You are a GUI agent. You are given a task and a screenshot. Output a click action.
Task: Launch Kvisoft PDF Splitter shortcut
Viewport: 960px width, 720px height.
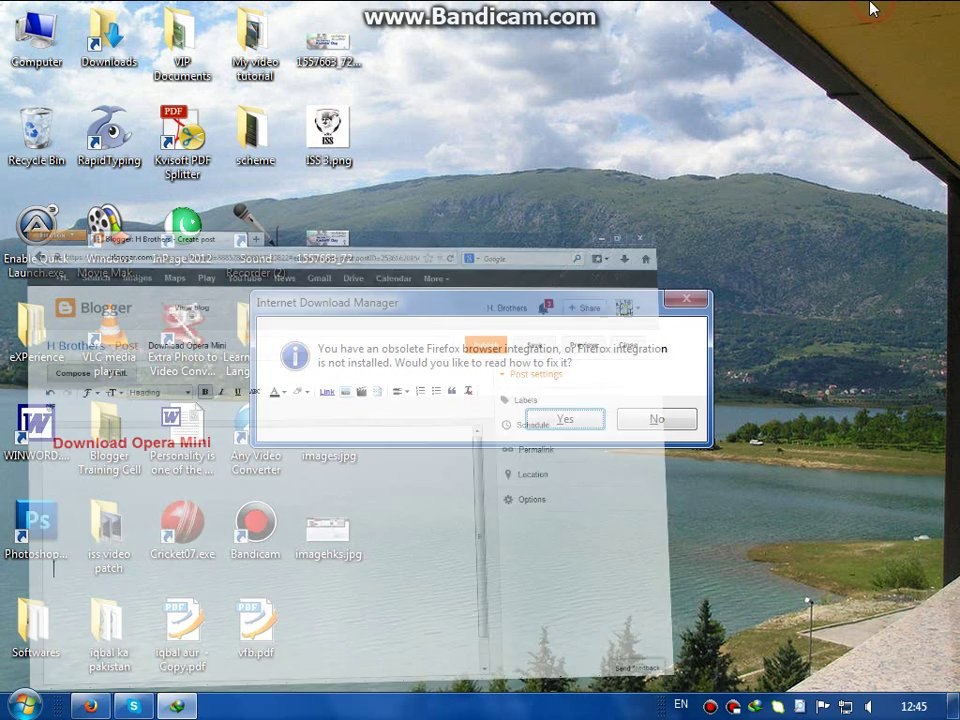tap(182, 143)
